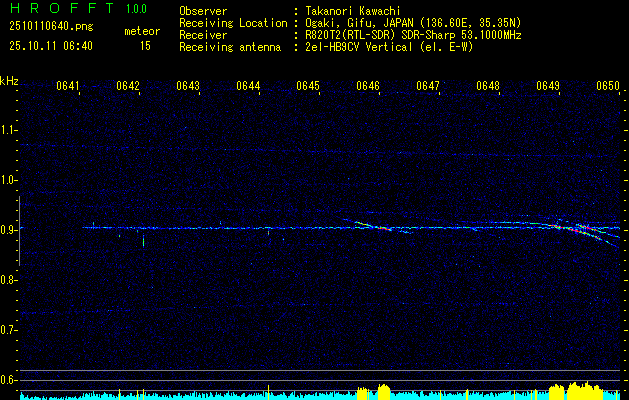Click the meteor count value 15
Viewport: 629px width, 400px height.
pos(145,46)
